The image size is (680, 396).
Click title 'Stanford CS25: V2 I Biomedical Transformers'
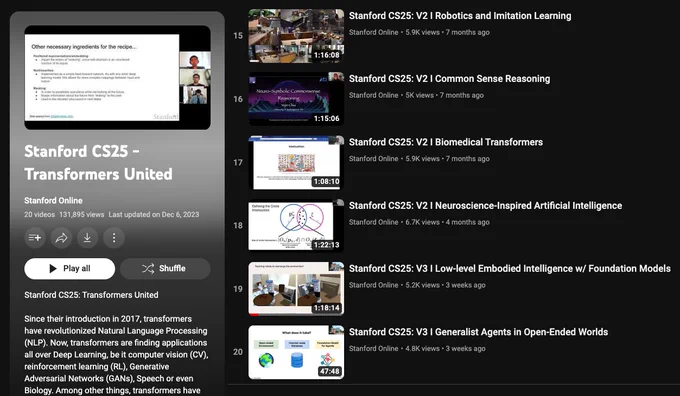click(446, 142)
